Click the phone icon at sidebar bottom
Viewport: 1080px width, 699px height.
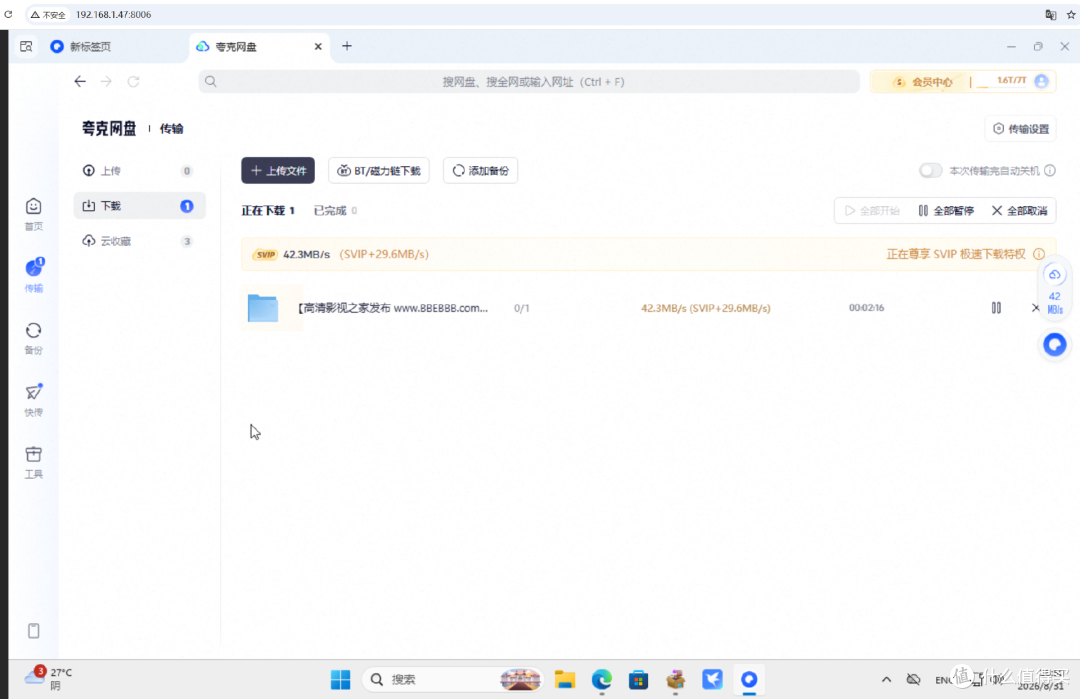point(33,631)
